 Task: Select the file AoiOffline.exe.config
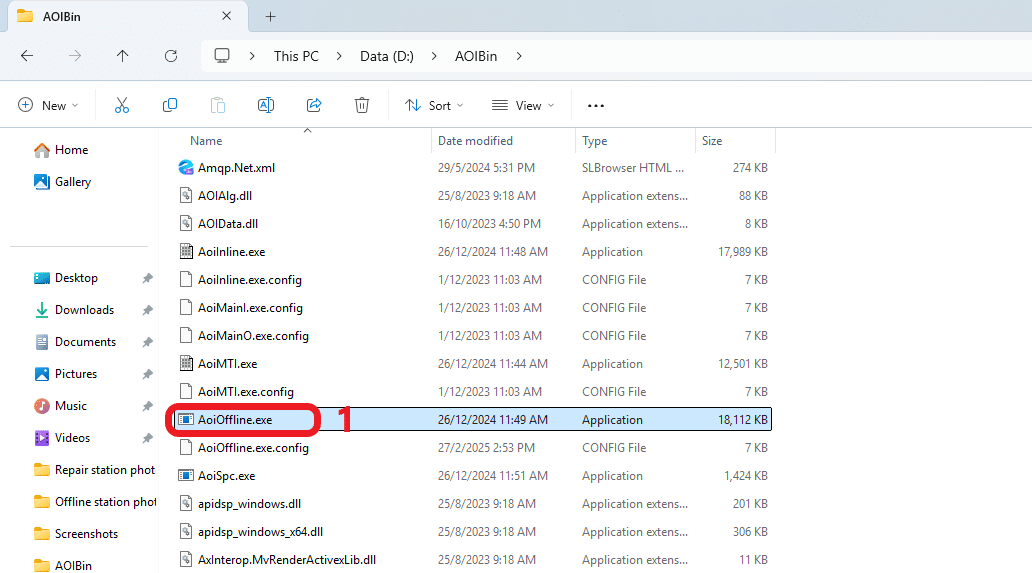[253, 448]
